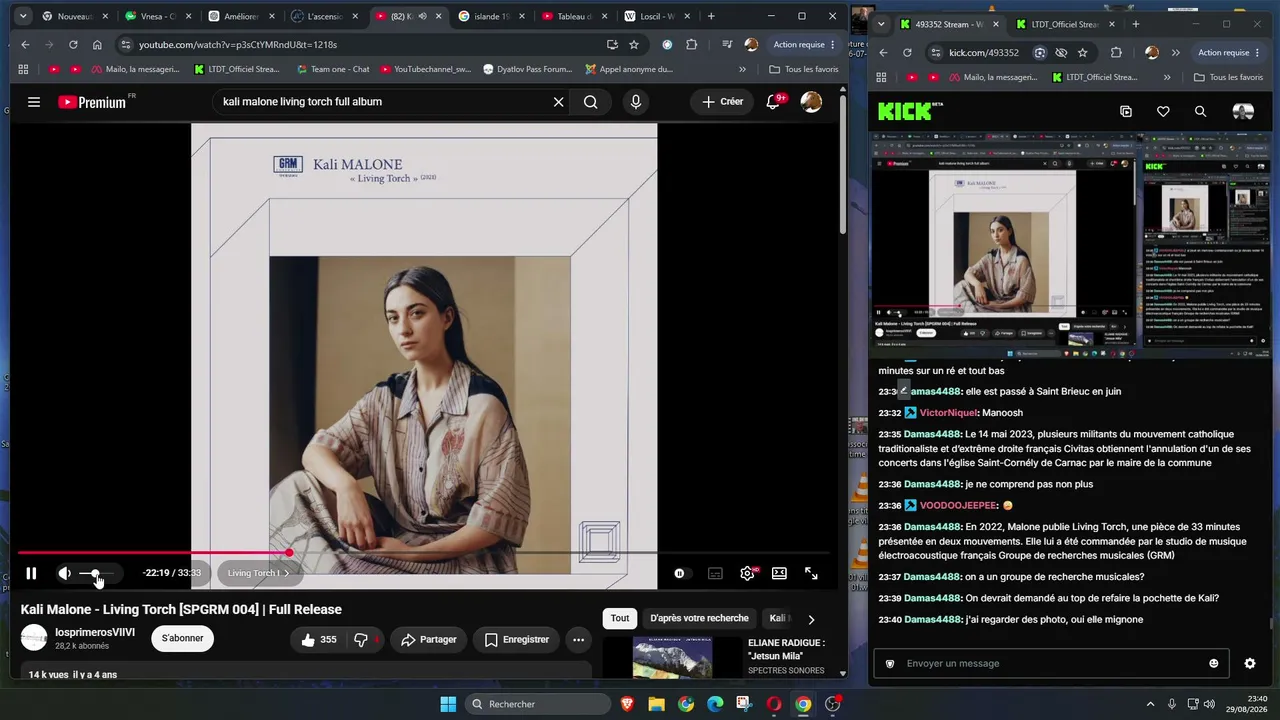Open Action requise menu in YouTube window
This screenshot has height=720, width=1280.
[804, 44]
